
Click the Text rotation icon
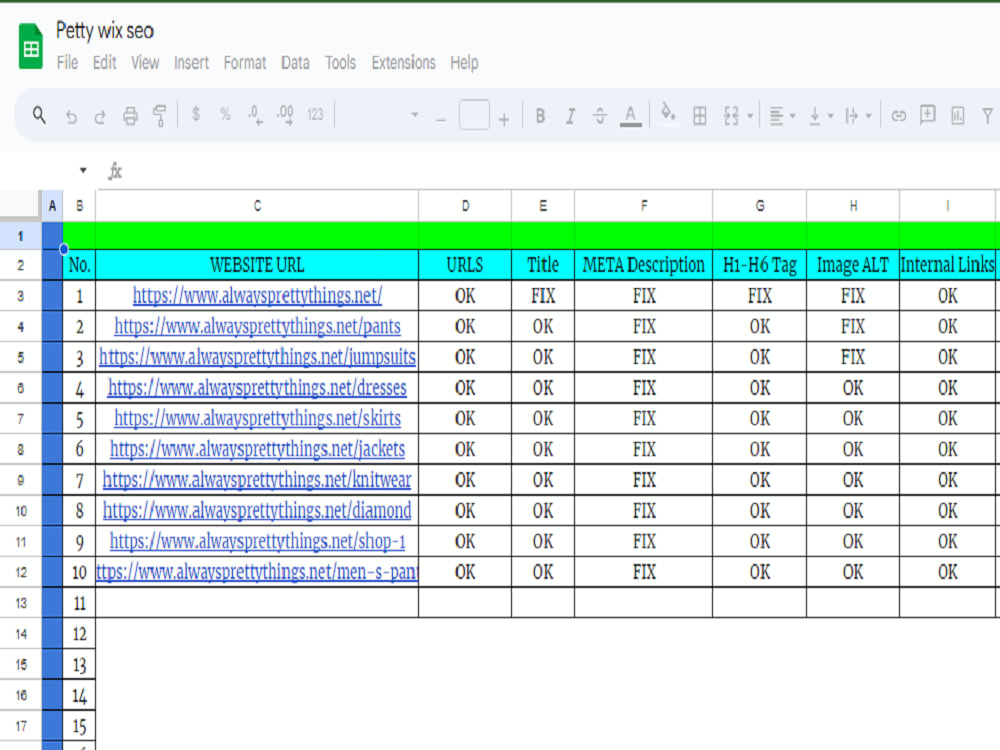coord(851,115)
